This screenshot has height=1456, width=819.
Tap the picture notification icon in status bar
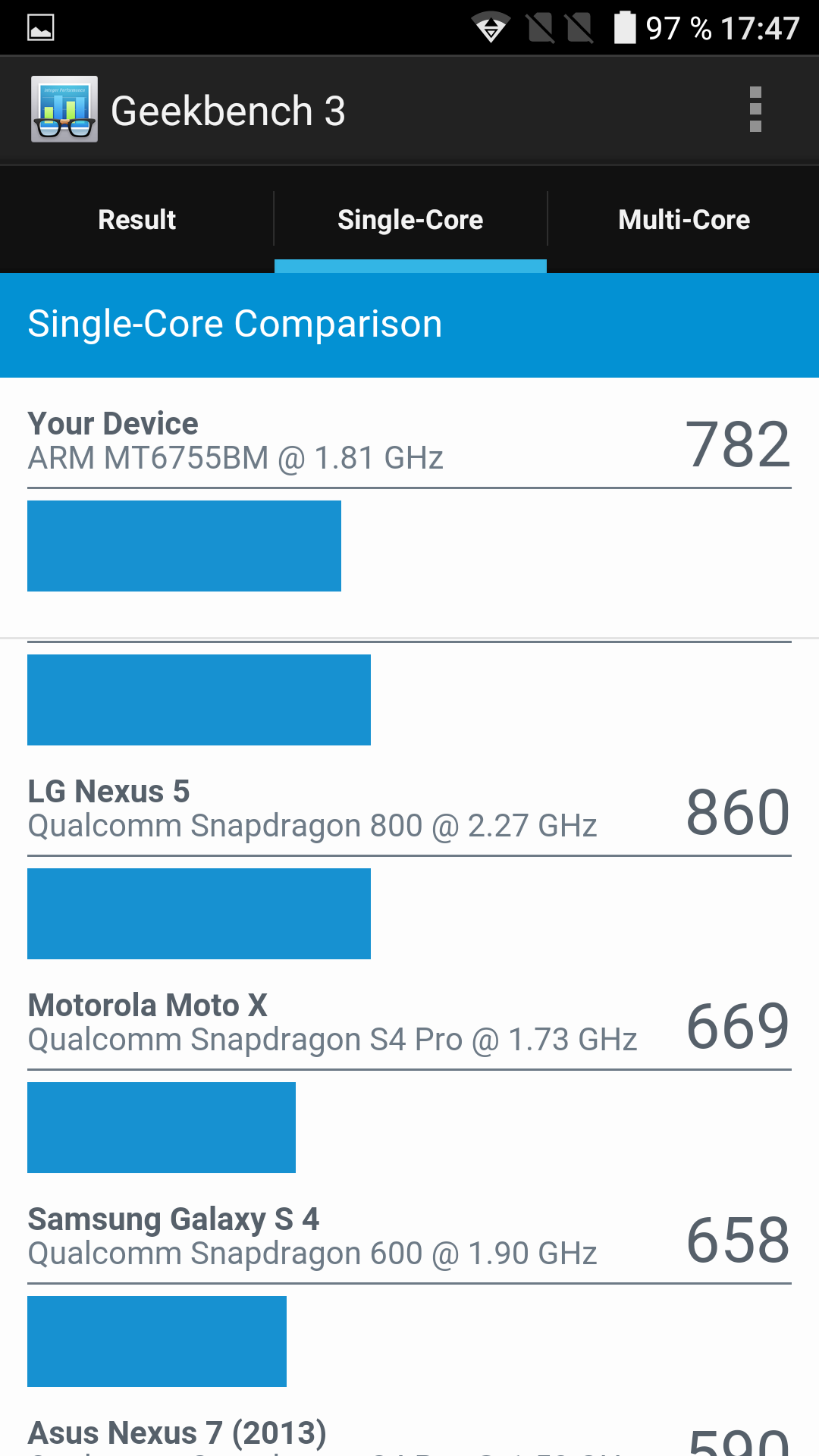[41, 28]
